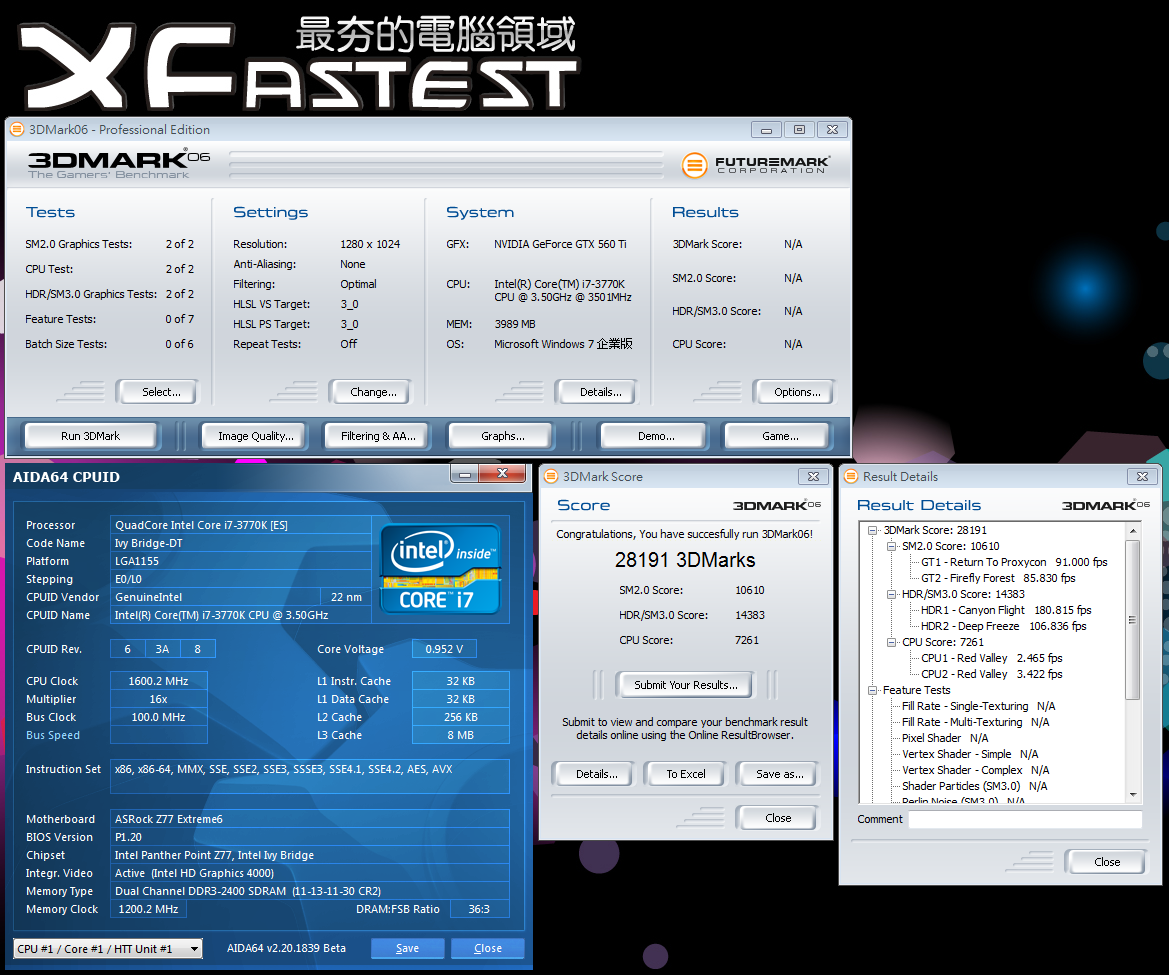
Task: Open Image Quality settings
Action: click(255, 436)
